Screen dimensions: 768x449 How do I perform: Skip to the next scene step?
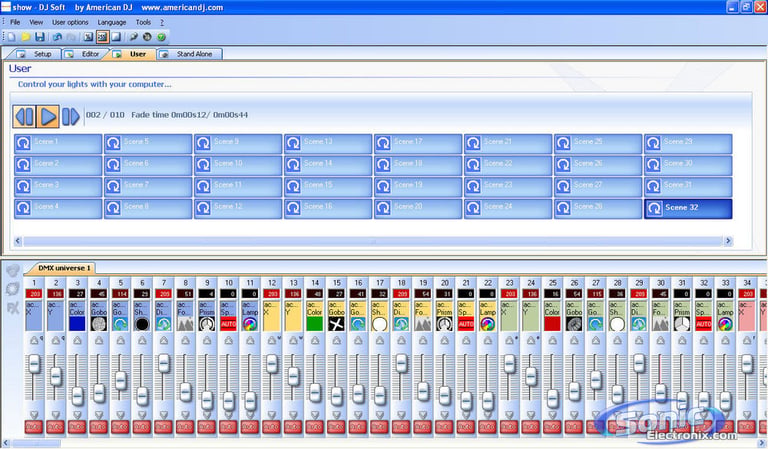click(71, 117)
